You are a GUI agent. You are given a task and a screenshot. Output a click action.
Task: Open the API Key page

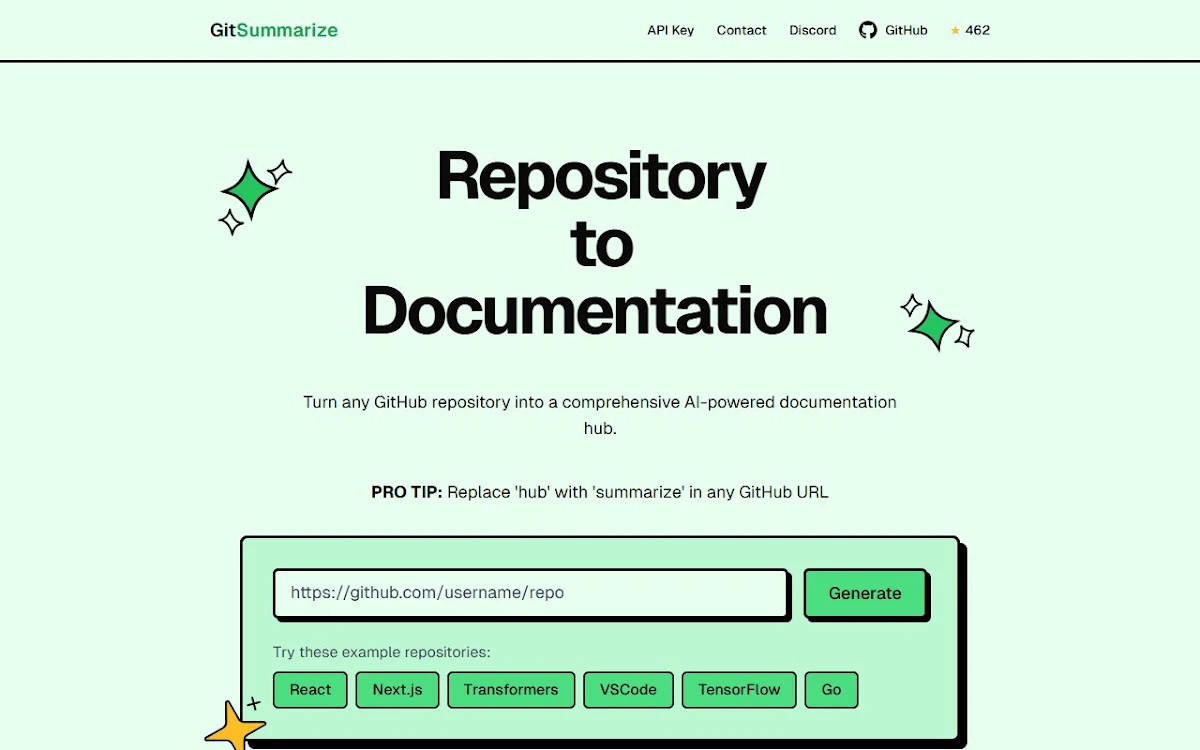[670, 30]
